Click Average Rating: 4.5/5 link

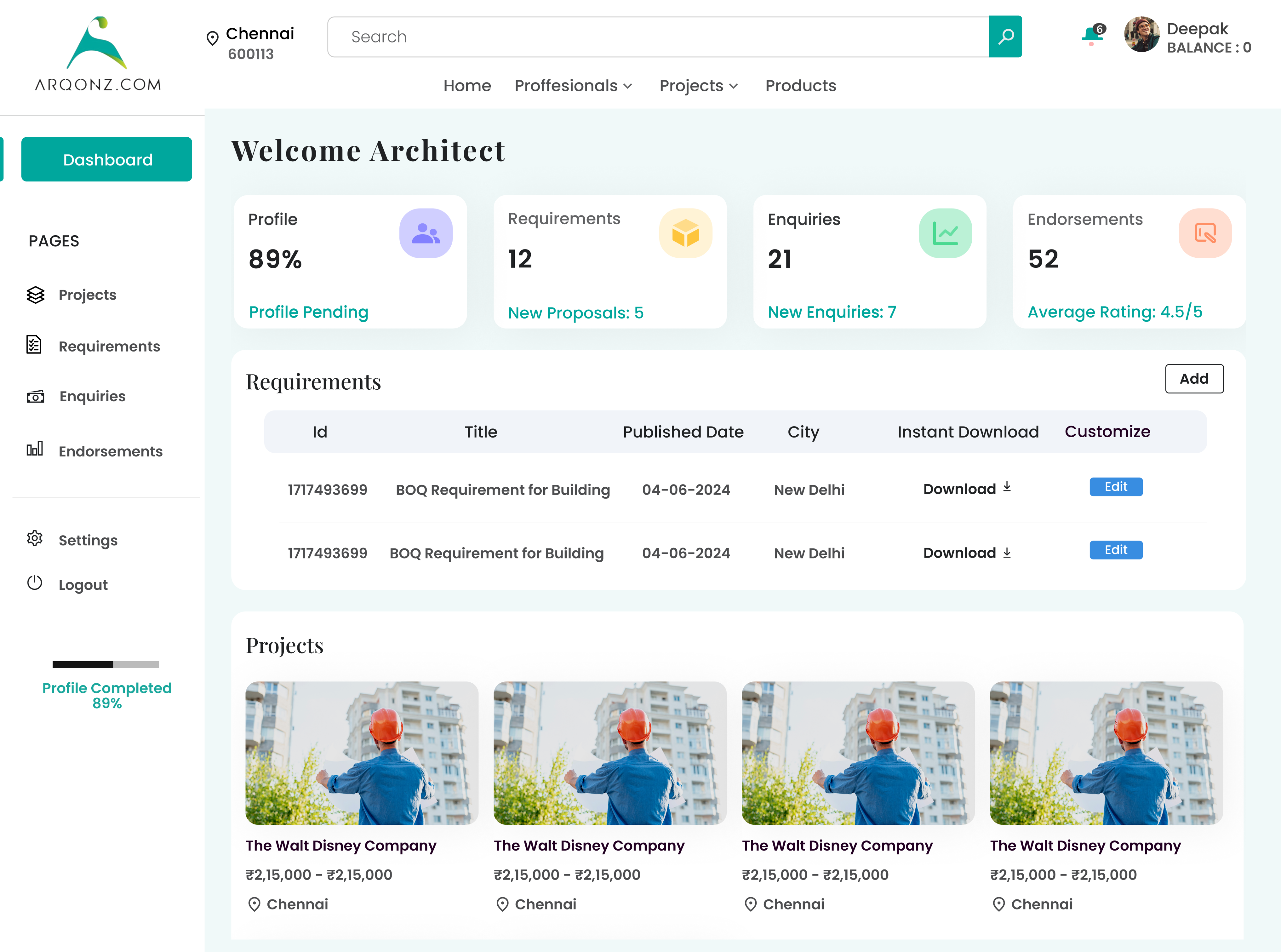coord(1115,312)
